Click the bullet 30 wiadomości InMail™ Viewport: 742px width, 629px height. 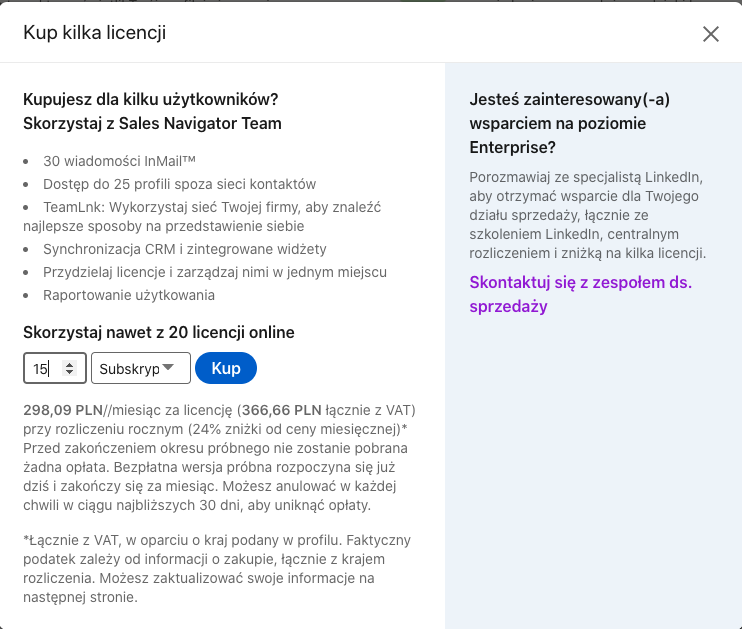119,161
